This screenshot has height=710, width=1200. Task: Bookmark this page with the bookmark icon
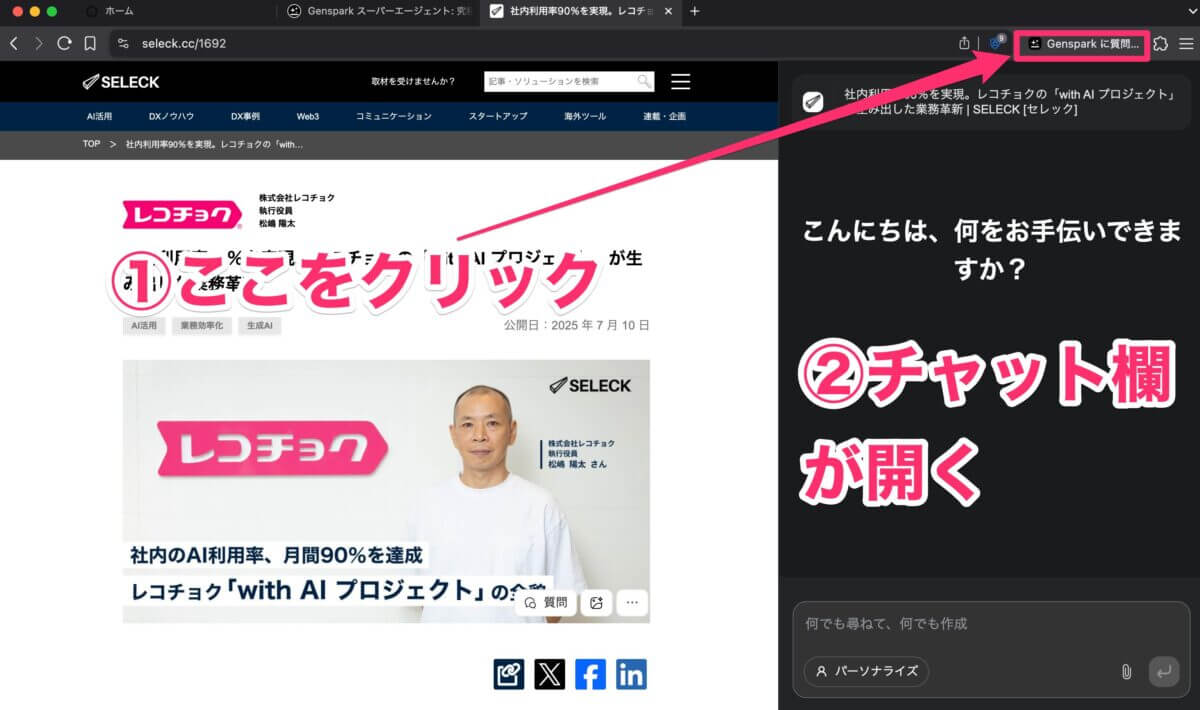click(x=90, y=43)
